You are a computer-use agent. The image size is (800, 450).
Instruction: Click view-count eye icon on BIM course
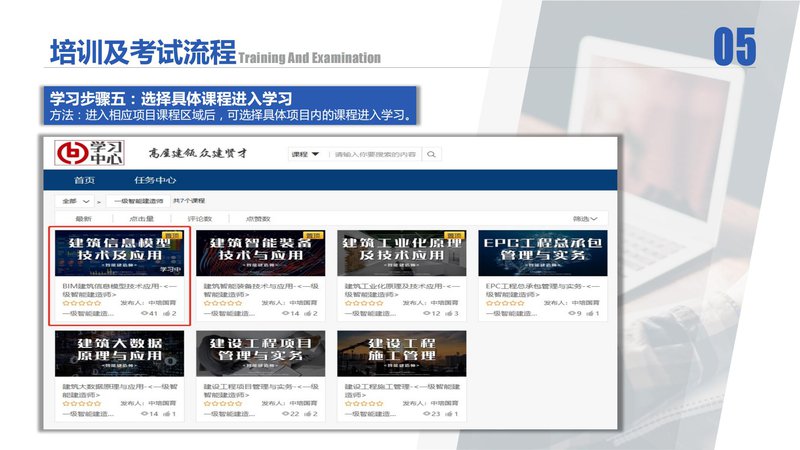144,313
